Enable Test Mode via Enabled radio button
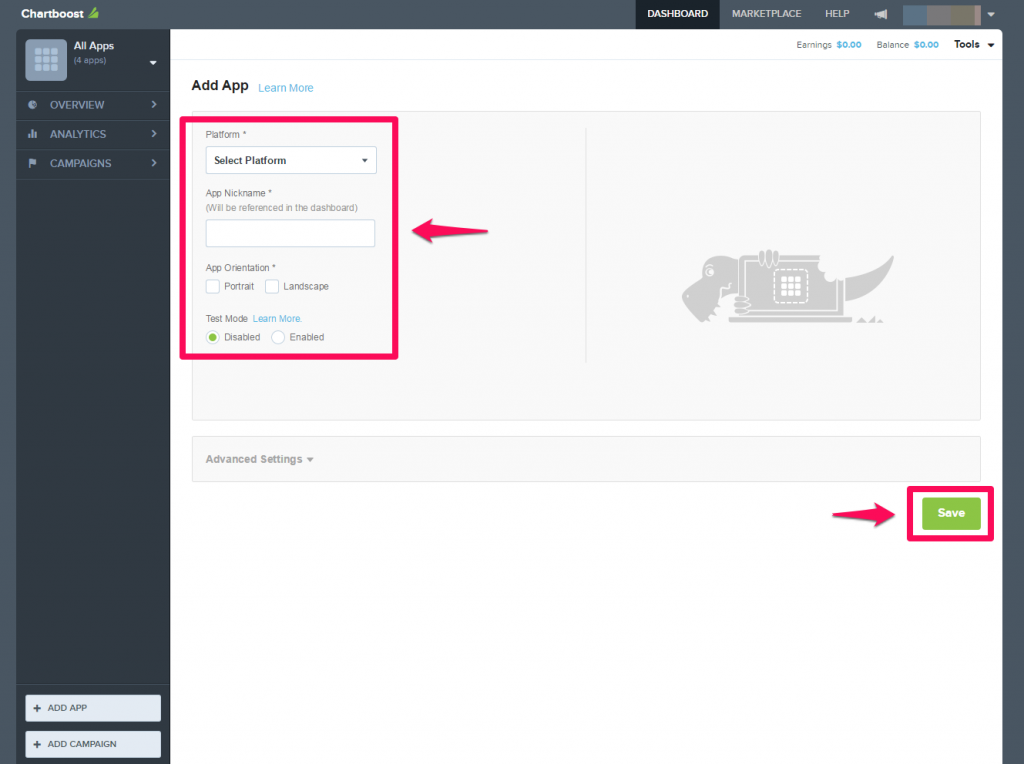 pos(277,337)
